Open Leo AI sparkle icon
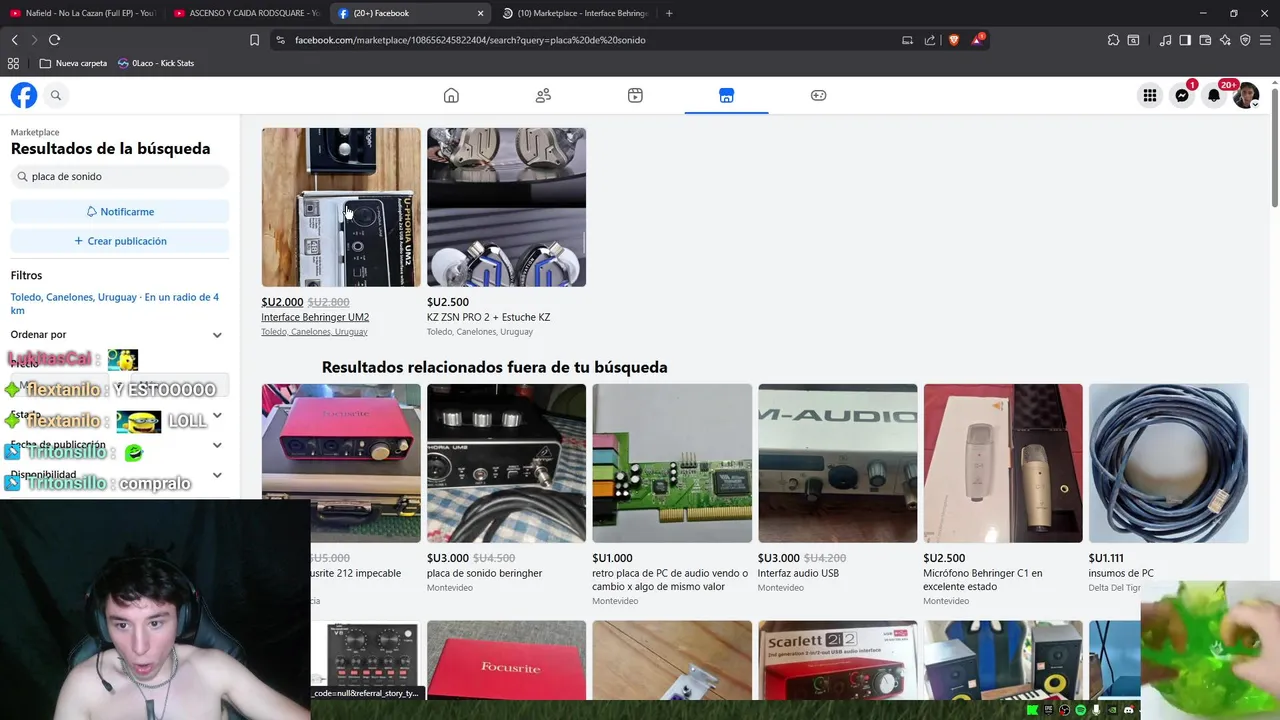The height and width of the screenshot is (720, 1280). [x=1225, y=40]
